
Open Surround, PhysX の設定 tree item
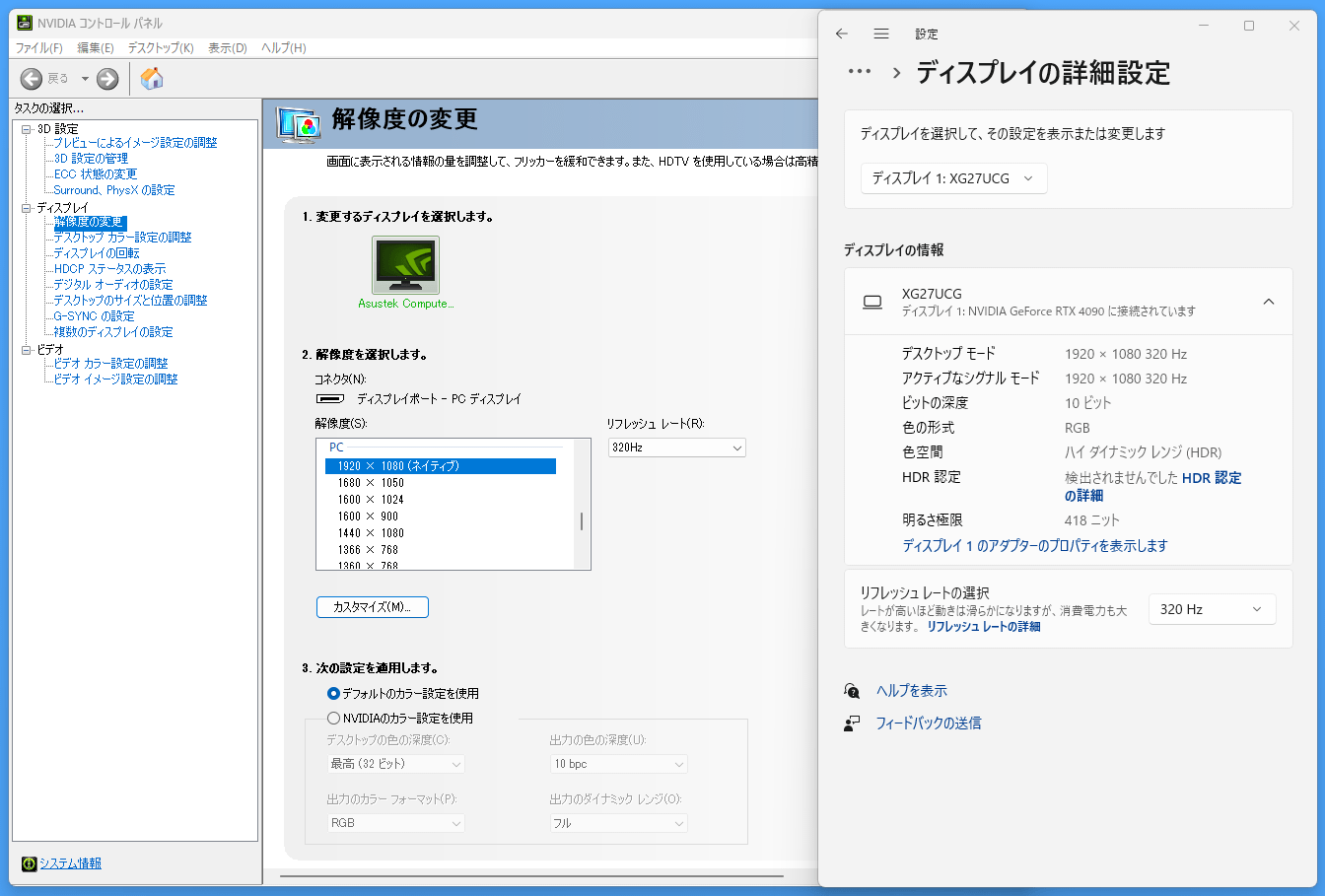coord(114,190)
